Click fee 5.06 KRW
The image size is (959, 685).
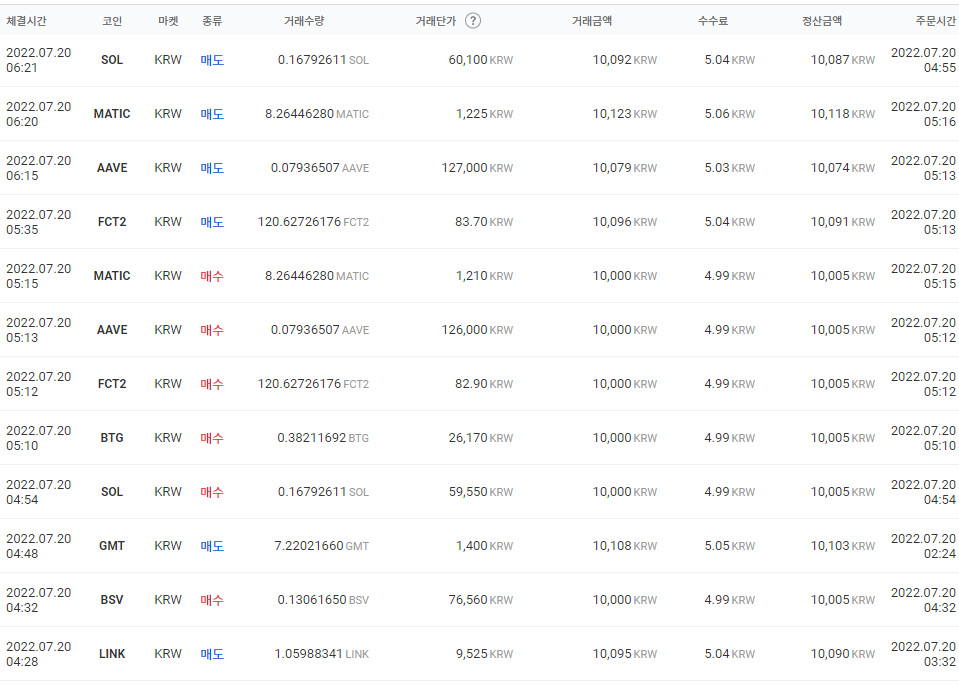click(730, 114)
